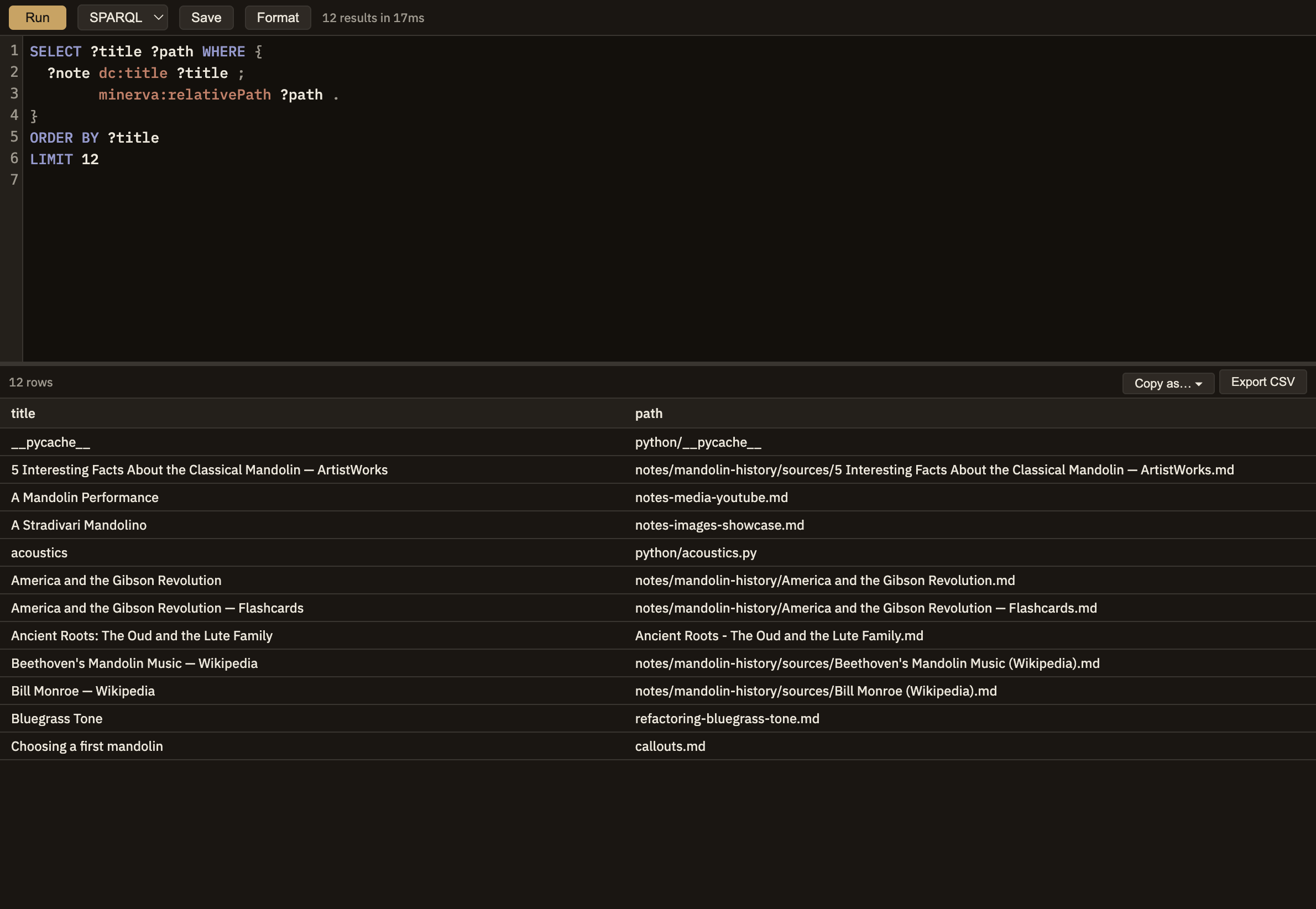Select 'Bluegrass Tone' title cell
The width and height of the screenshot is (1316, 909).
pos(312,719)
